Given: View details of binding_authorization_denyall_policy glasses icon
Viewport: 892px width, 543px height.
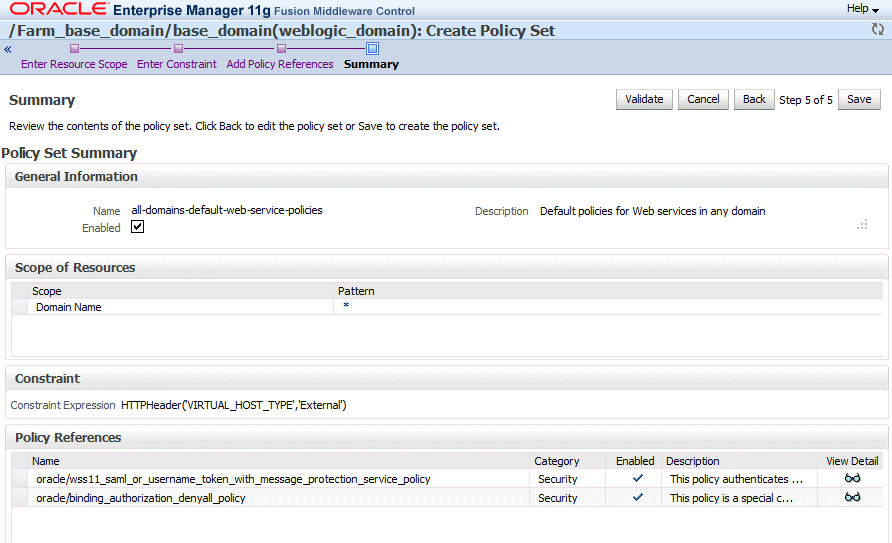Looking at the screenshot, I should (852, 497).
